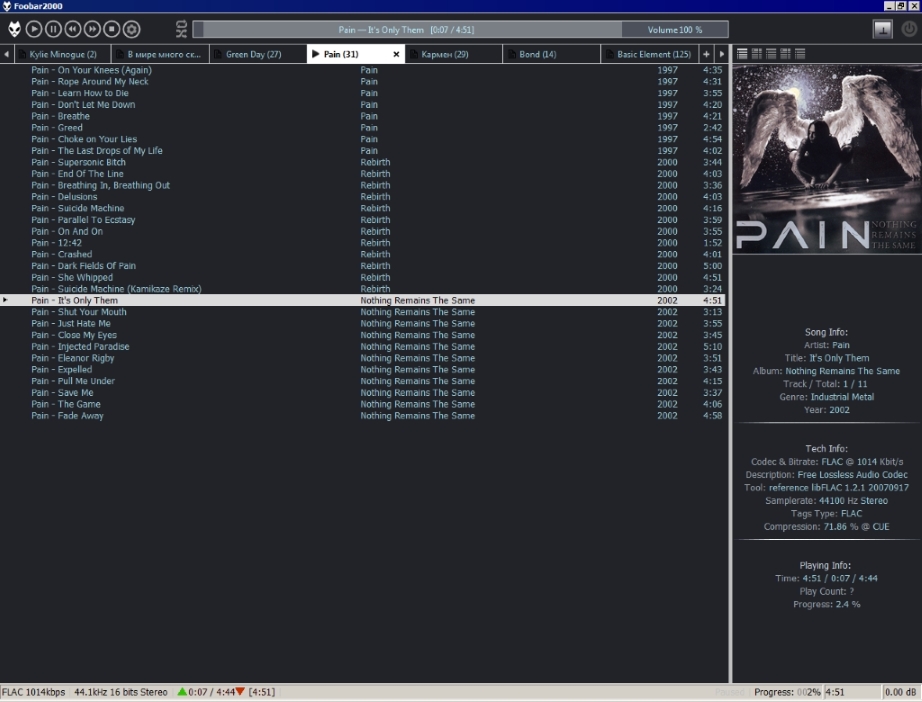Select the fifth playlist layout view icon
The height and width of the screenshot is (702, 922).
pyautogui.click(x=800, y=54)
